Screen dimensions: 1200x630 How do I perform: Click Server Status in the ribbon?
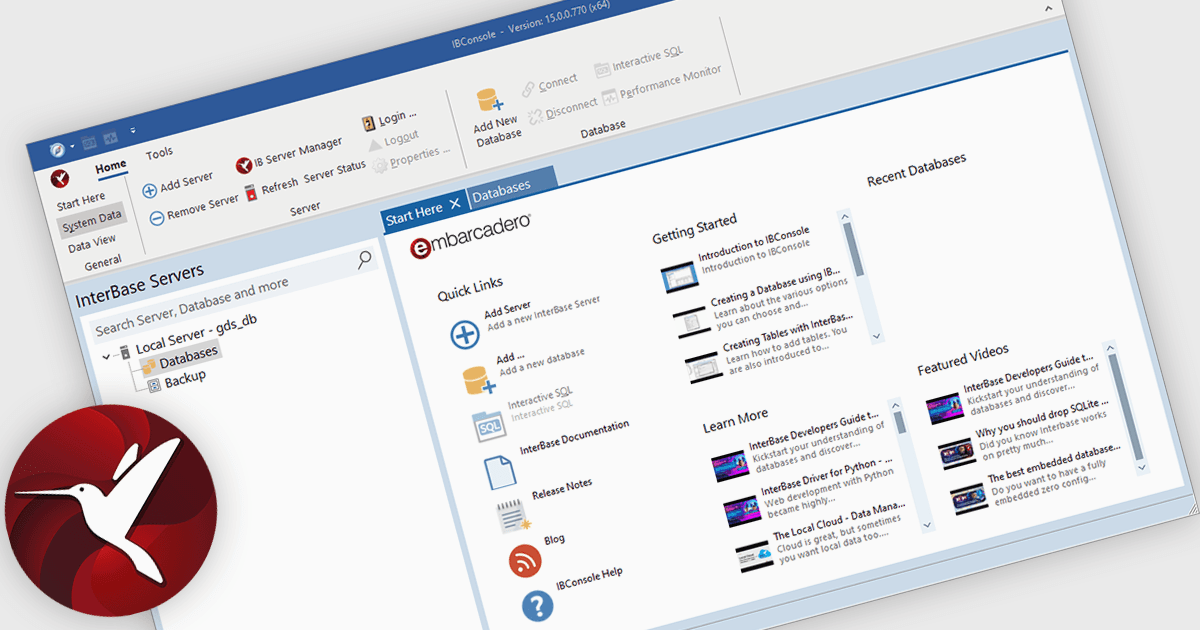click(335, 171)
